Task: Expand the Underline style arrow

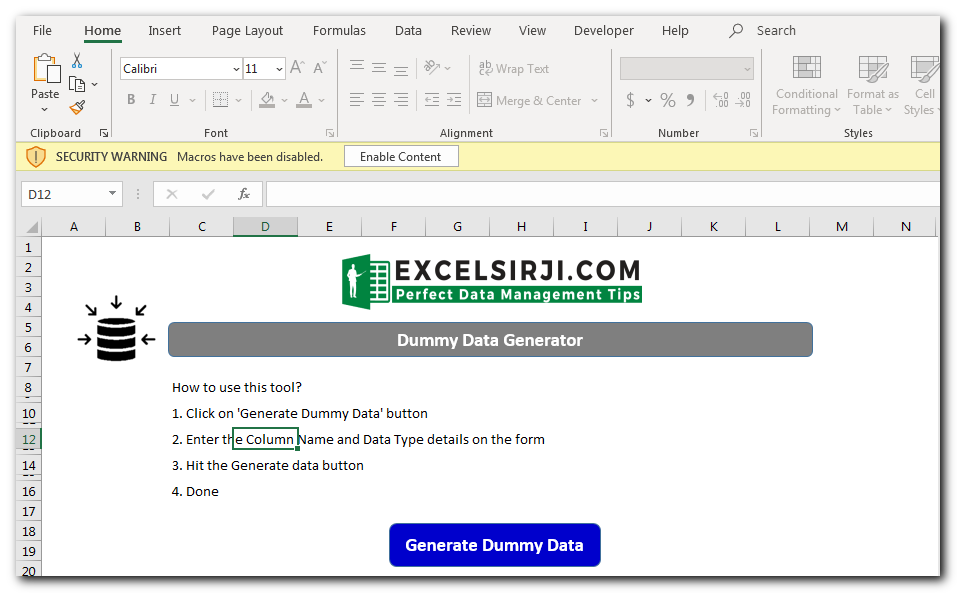Action: (192, 100)
